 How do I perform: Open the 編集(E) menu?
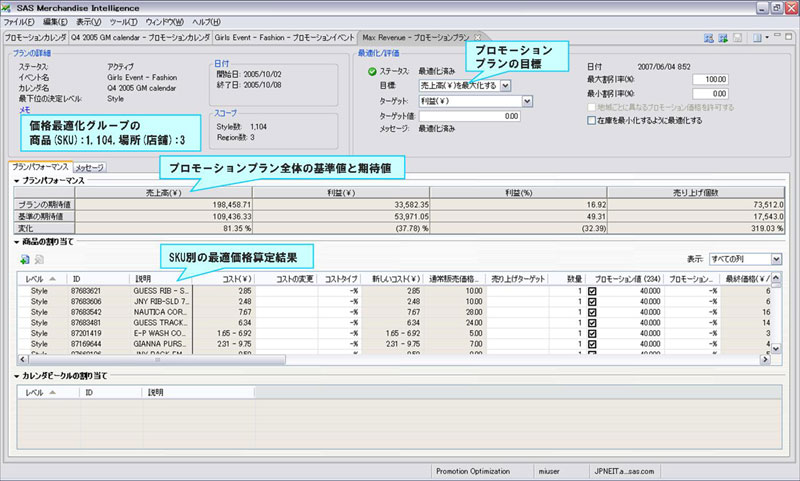click(x=55, y=22)
